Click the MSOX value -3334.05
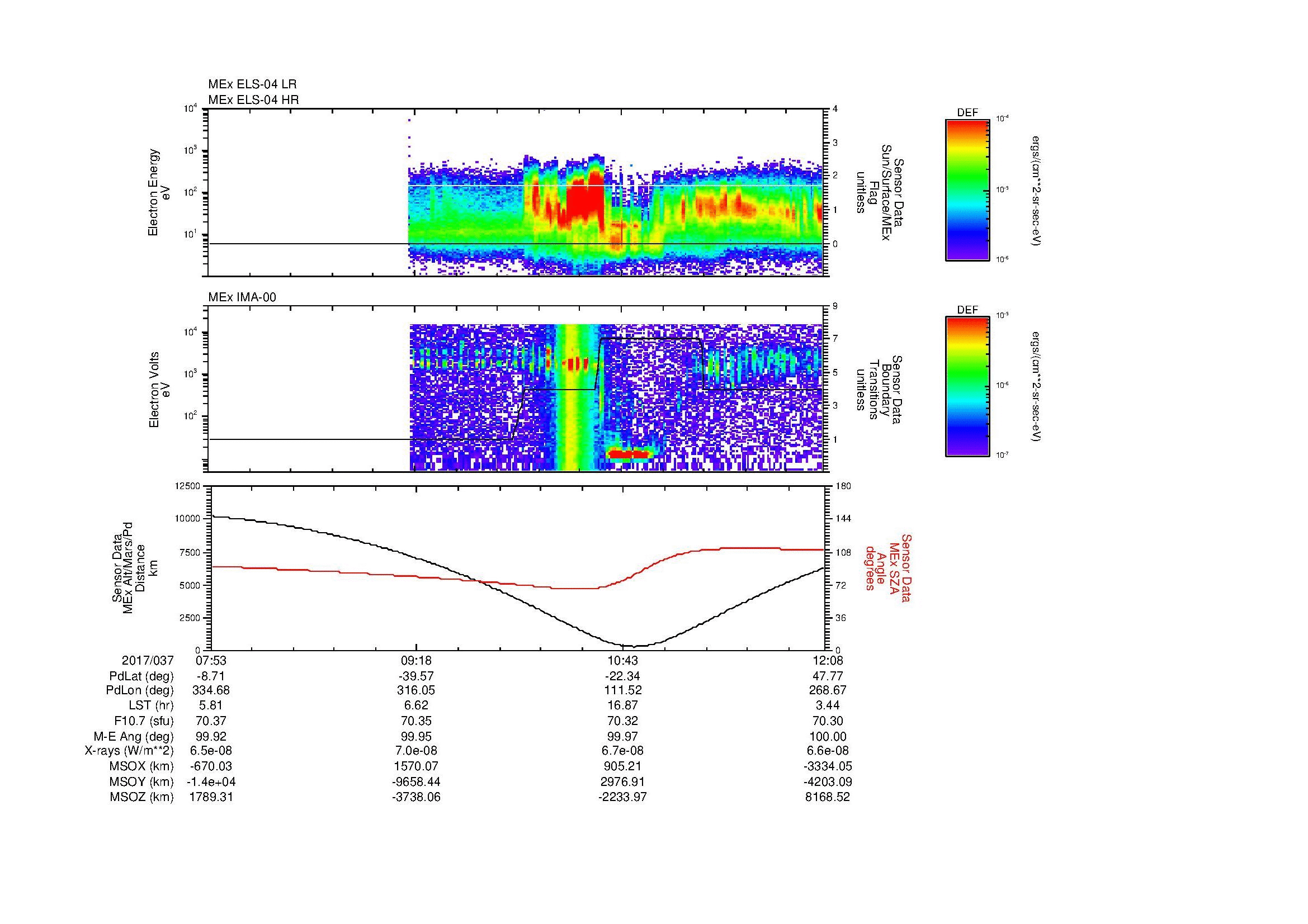 tap(827, 766)
